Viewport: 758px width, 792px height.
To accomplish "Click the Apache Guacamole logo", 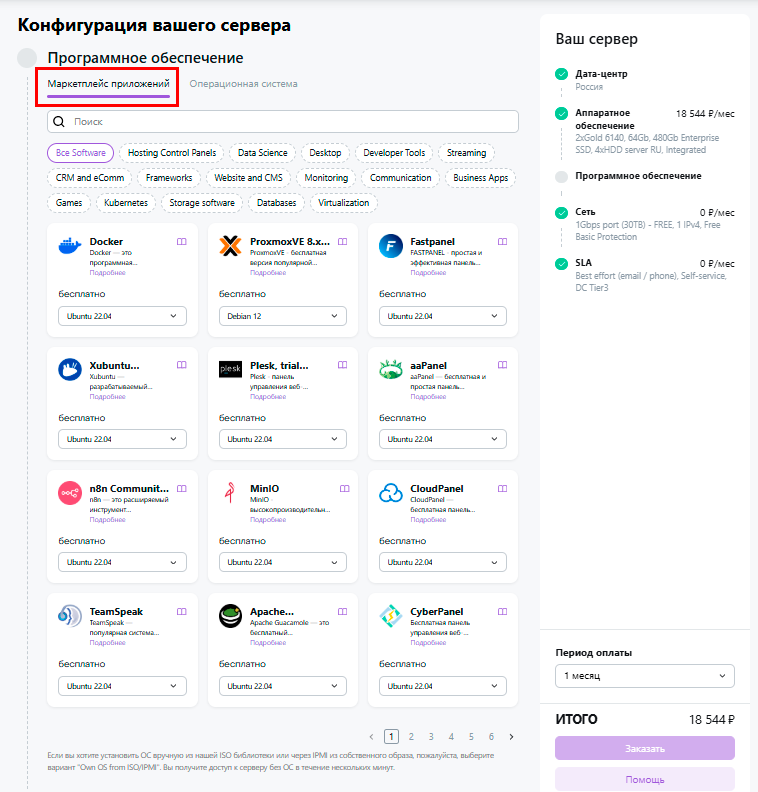I will [x=230, y=616].
